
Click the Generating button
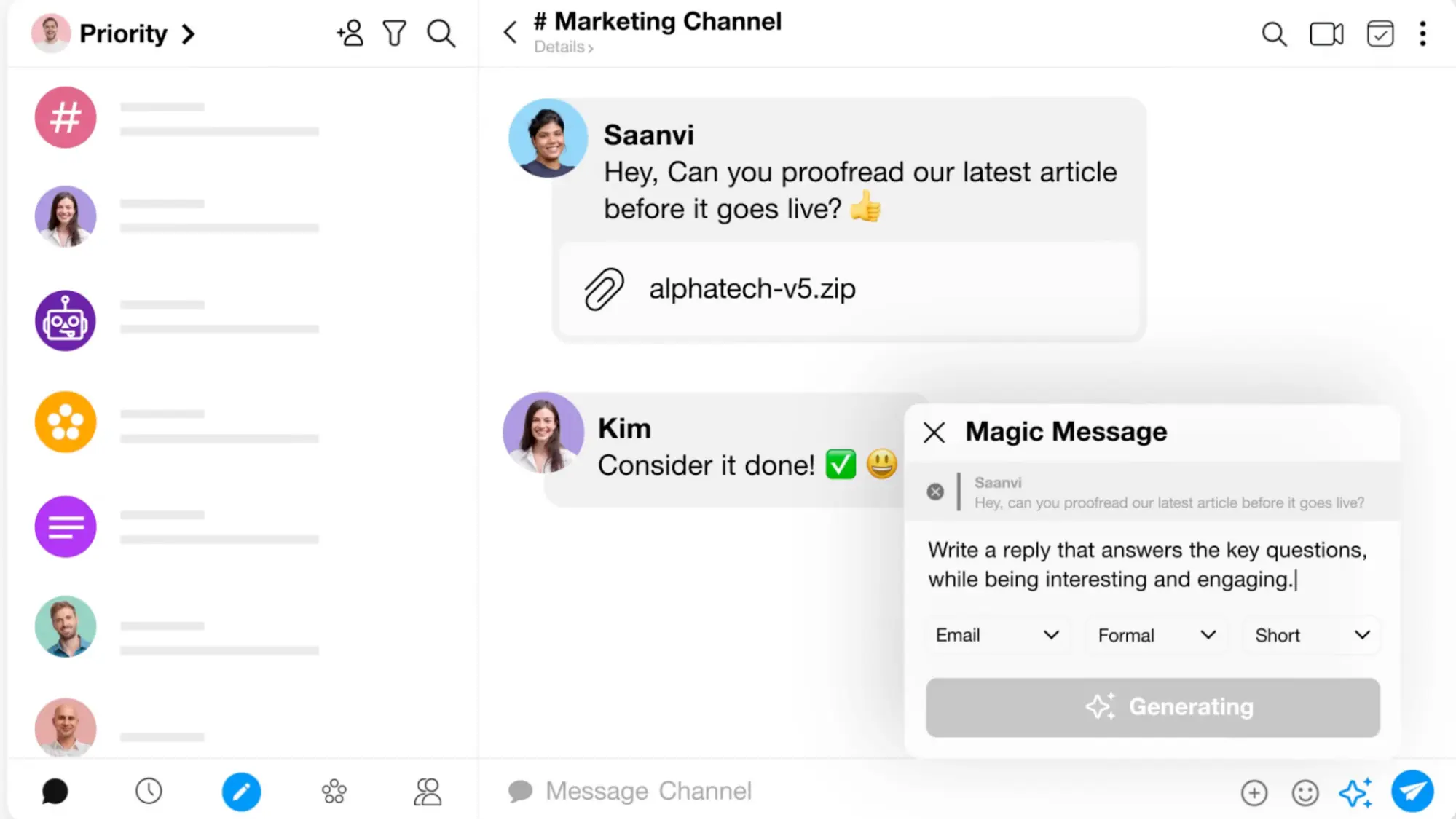[x=1152, y=707]
